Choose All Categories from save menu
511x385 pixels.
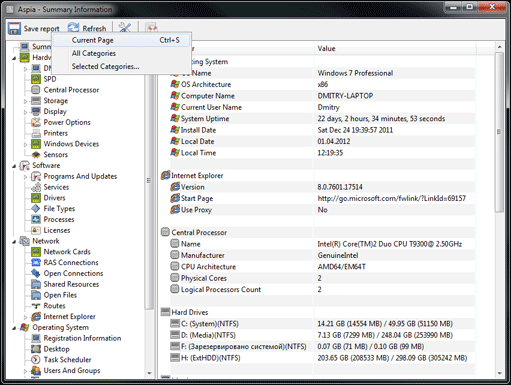[121, 53]
